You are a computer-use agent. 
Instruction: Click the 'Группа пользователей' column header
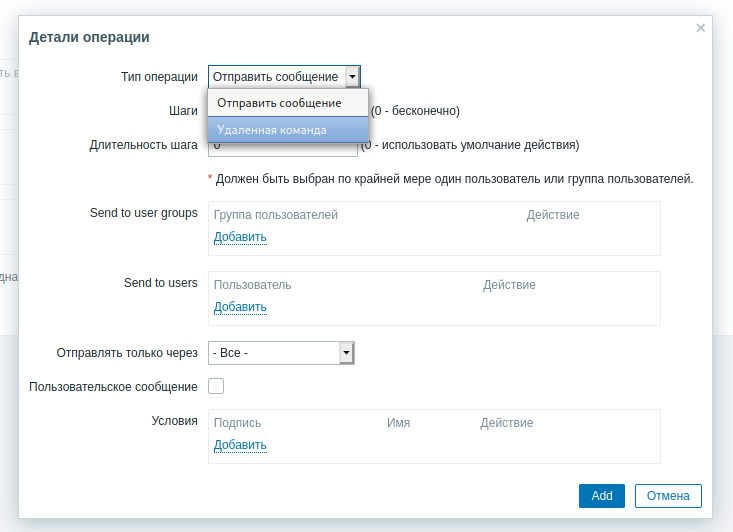click(x=276, y=215)
